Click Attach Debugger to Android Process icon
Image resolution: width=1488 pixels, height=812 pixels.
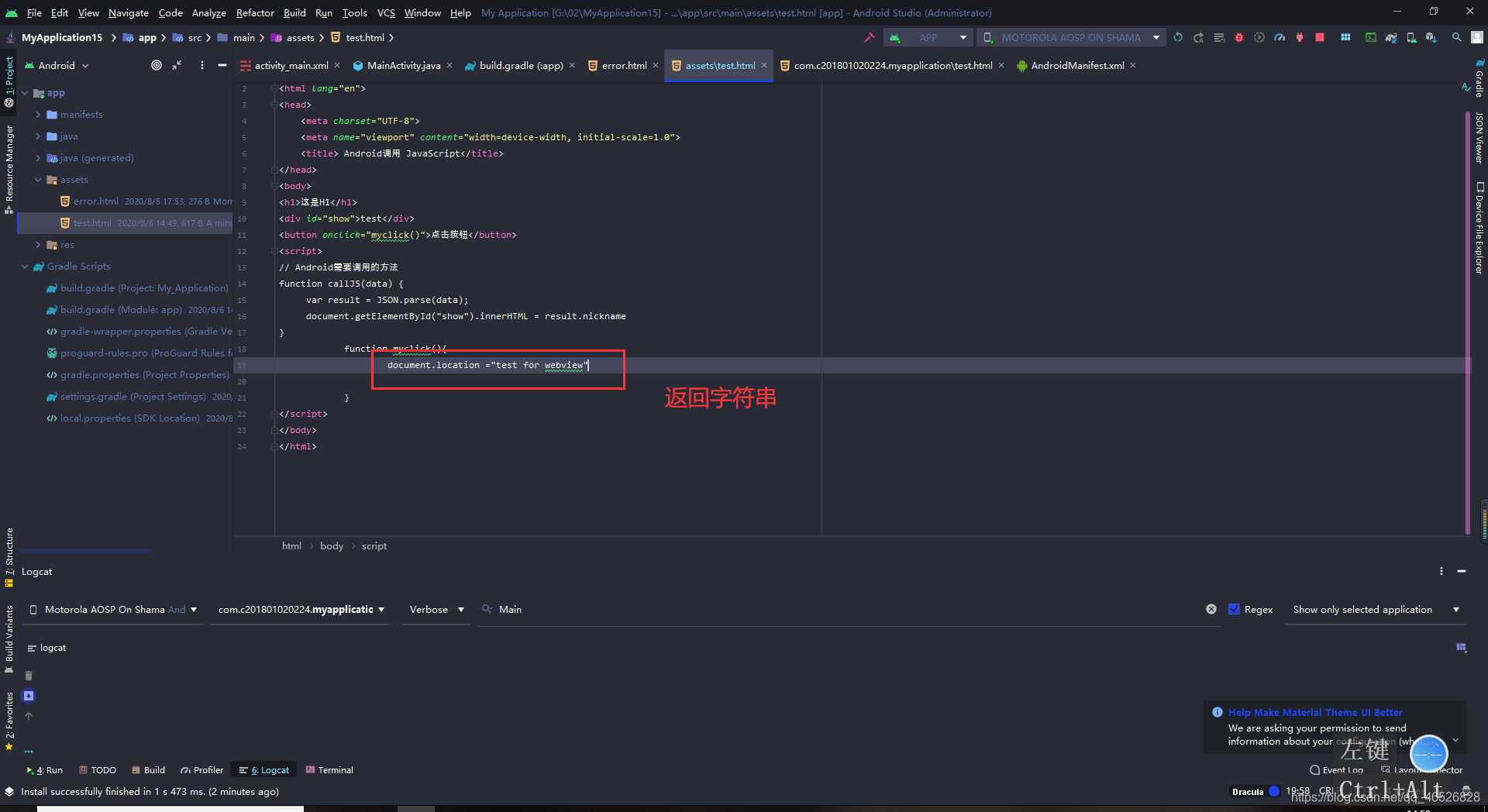(1300, 37)
